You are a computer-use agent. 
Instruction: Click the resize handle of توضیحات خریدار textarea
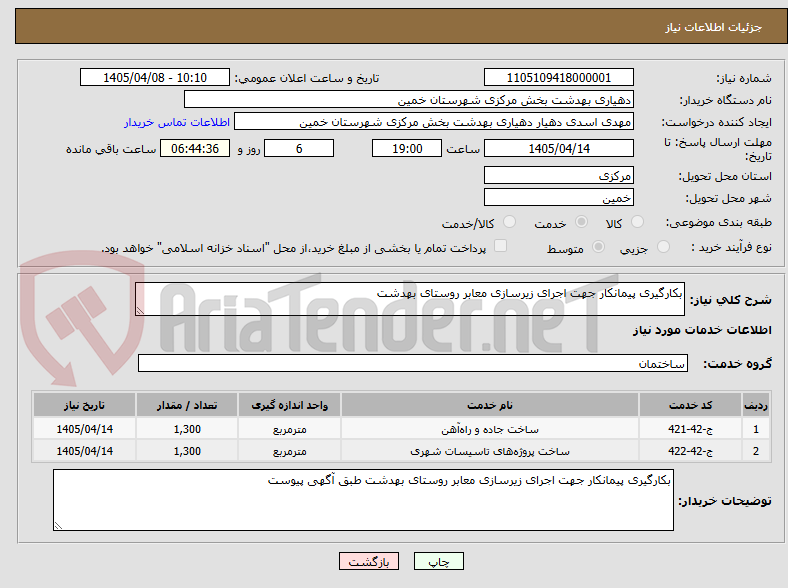(58, 526)
